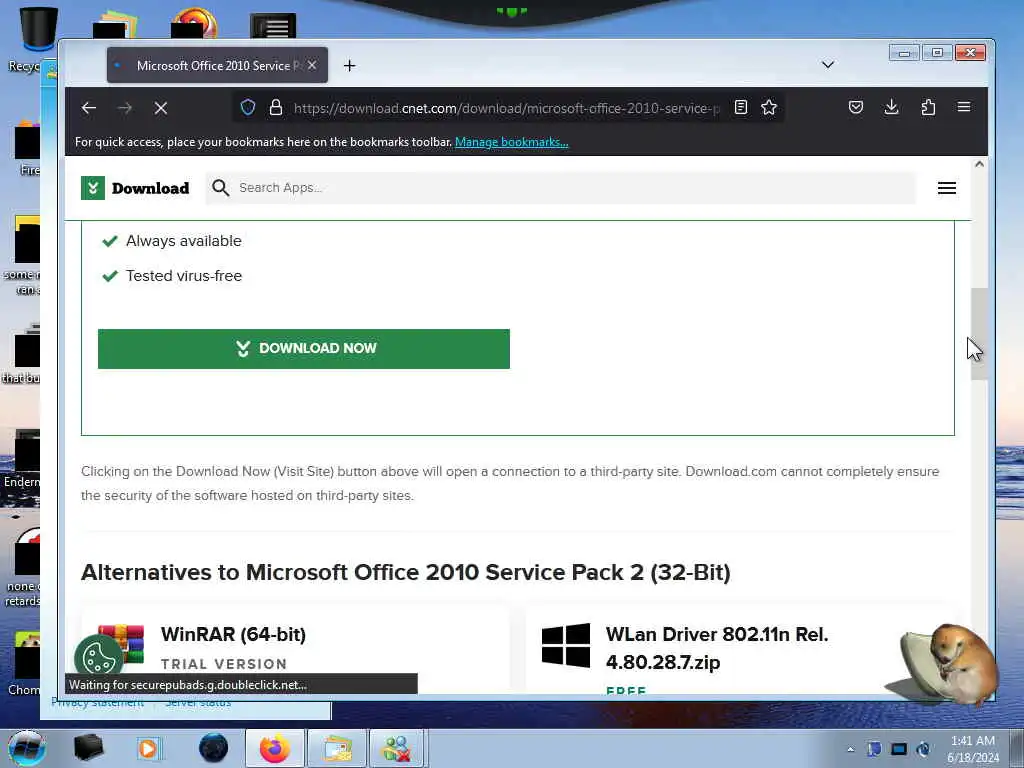Close the Microsoft Office 2010 Service tab
1024x768 pixels.
click(x=312, y=65)
